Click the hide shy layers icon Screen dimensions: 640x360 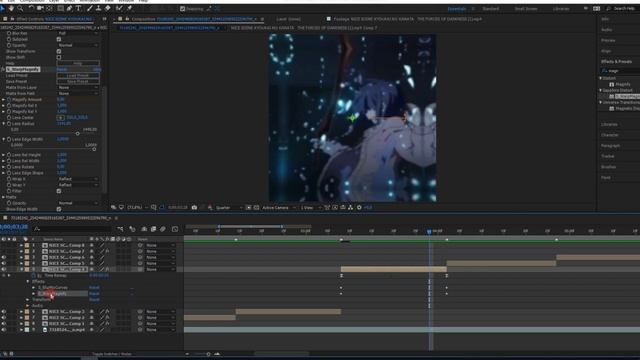tap(144, 229)
